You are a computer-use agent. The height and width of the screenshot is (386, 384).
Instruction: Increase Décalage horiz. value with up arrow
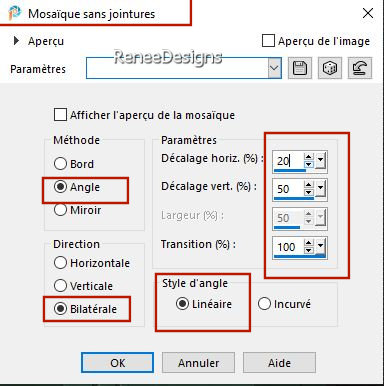tap(309, 157)
